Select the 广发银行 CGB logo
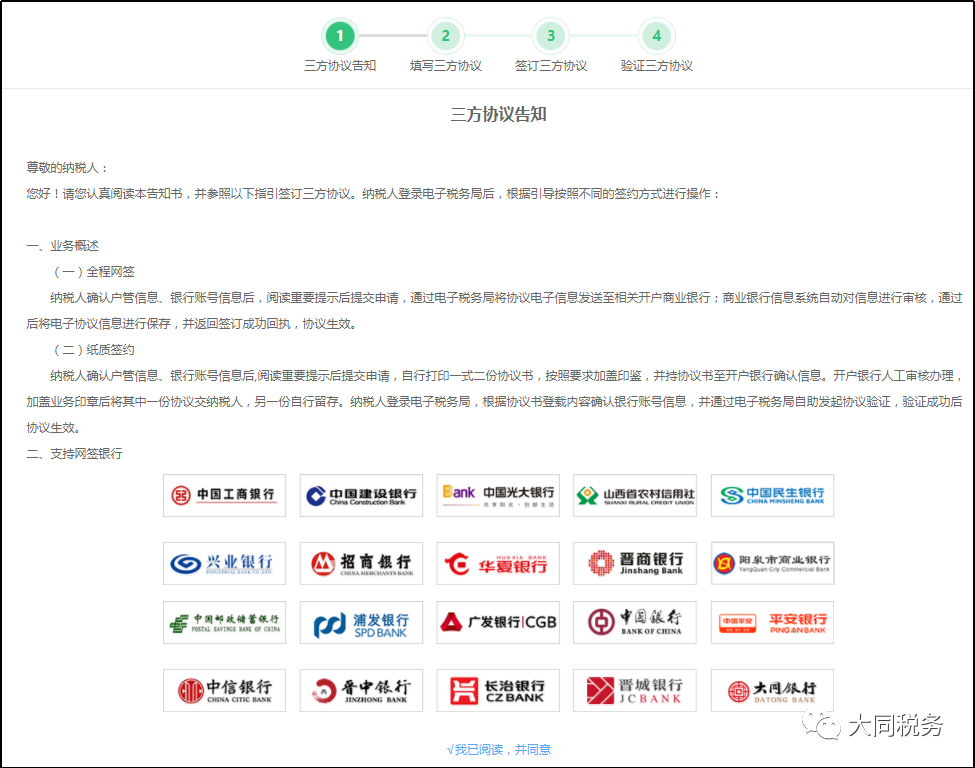Screen dimensions: 975x768 (x=498, y=622)
